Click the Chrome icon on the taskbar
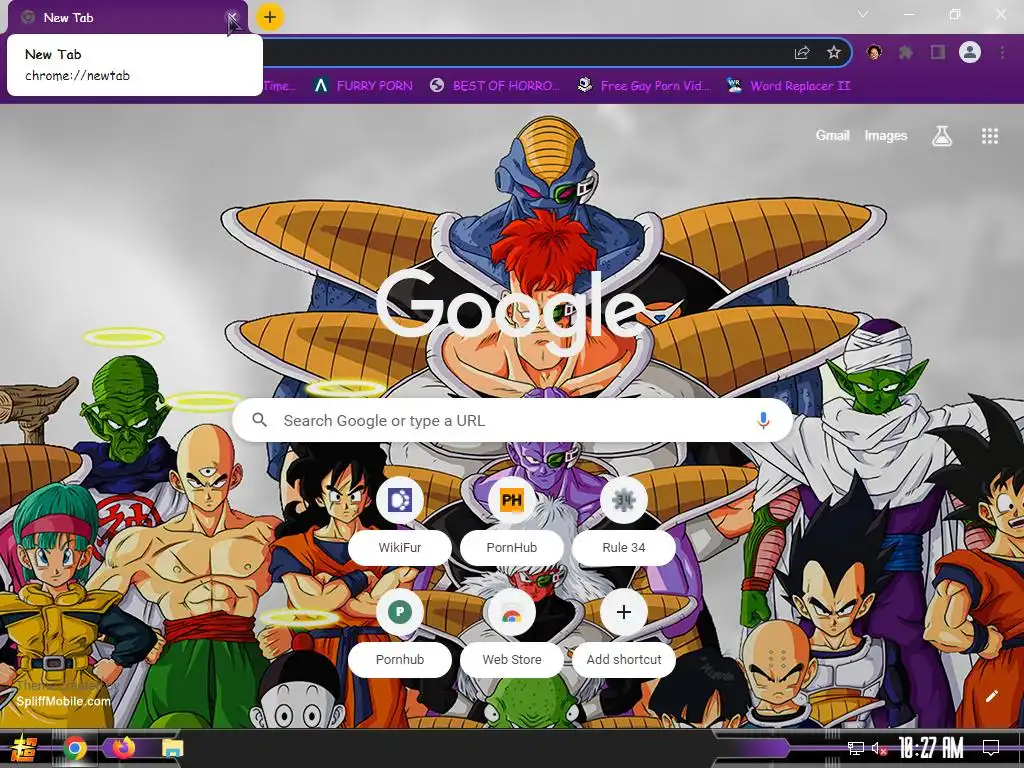Viewport: 1024px width, 768px height. [x=75, y=748]
